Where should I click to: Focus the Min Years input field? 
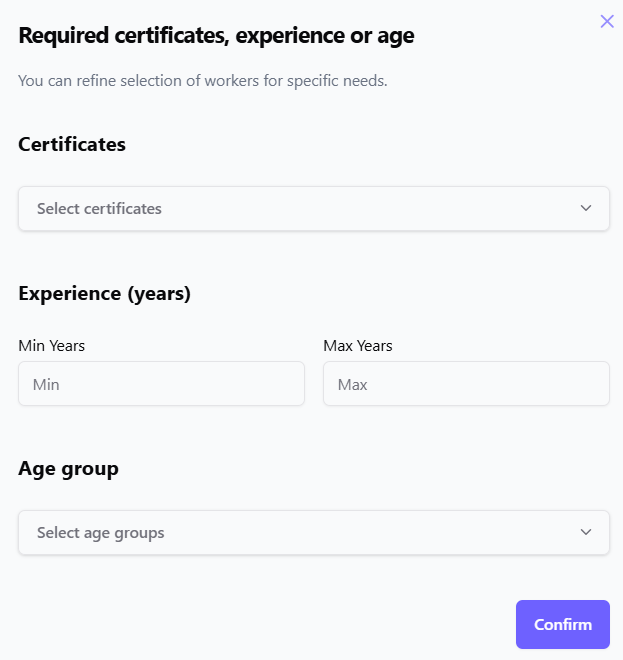click(x=161, y=384)
